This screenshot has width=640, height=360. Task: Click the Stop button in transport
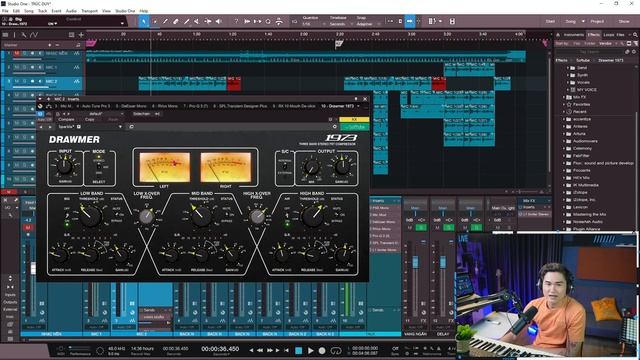coord(299,350)
